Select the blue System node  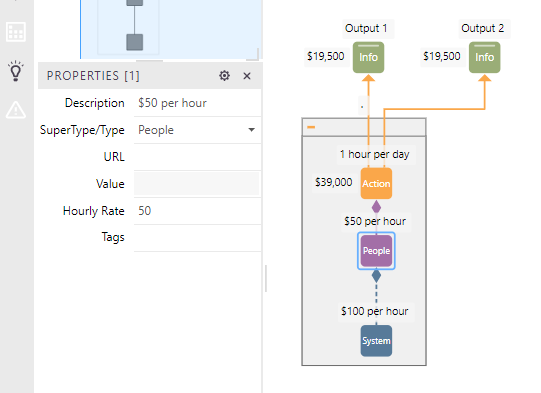(x=376, y=341)
